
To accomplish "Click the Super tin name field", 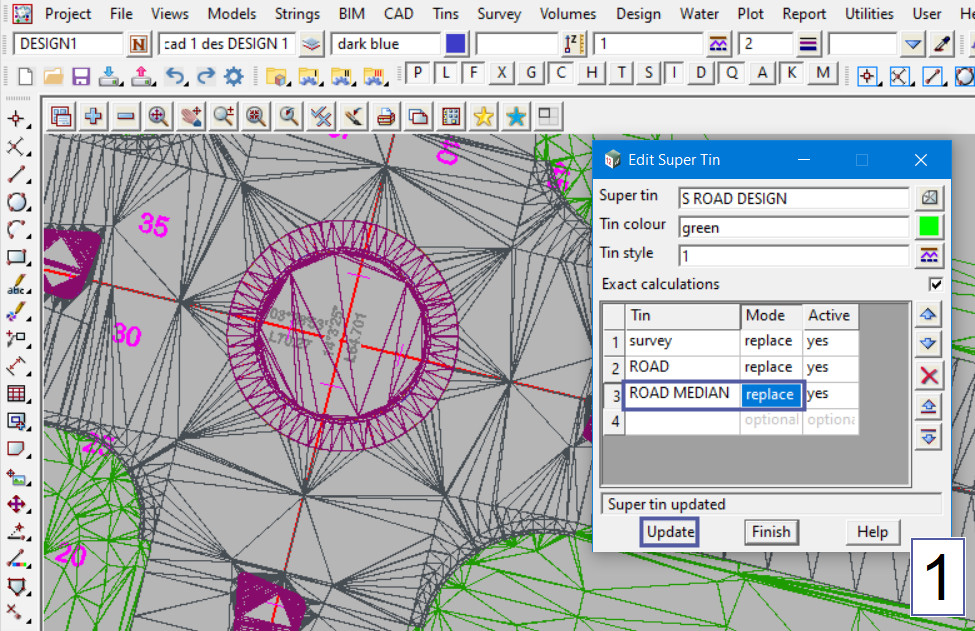I will (793, 198).
